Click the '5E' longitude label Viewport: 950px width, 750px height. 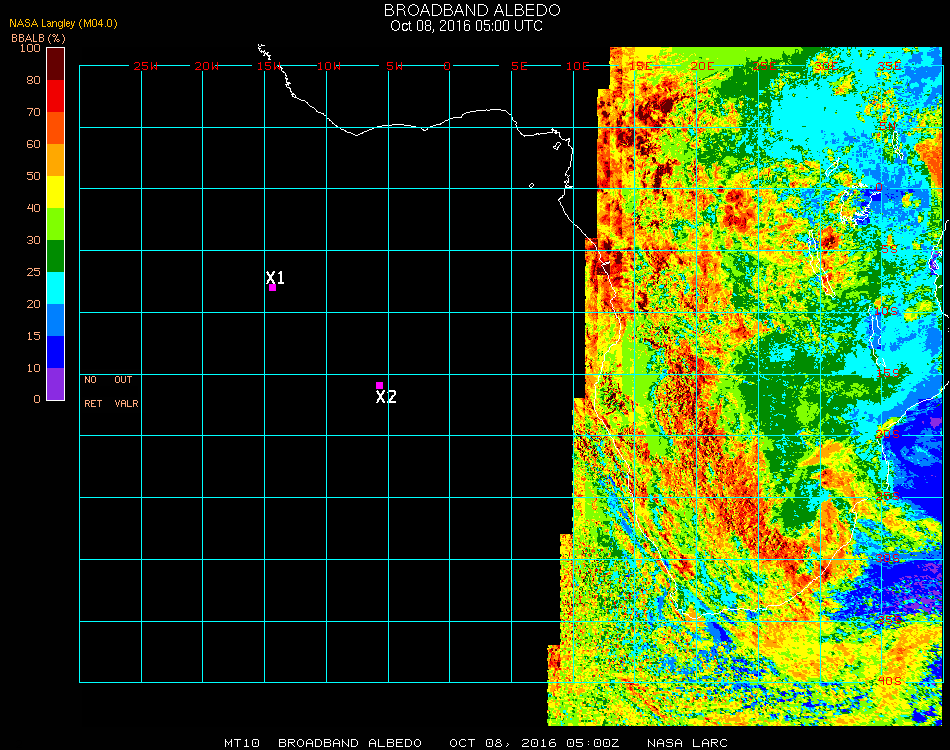click(519, 66)
